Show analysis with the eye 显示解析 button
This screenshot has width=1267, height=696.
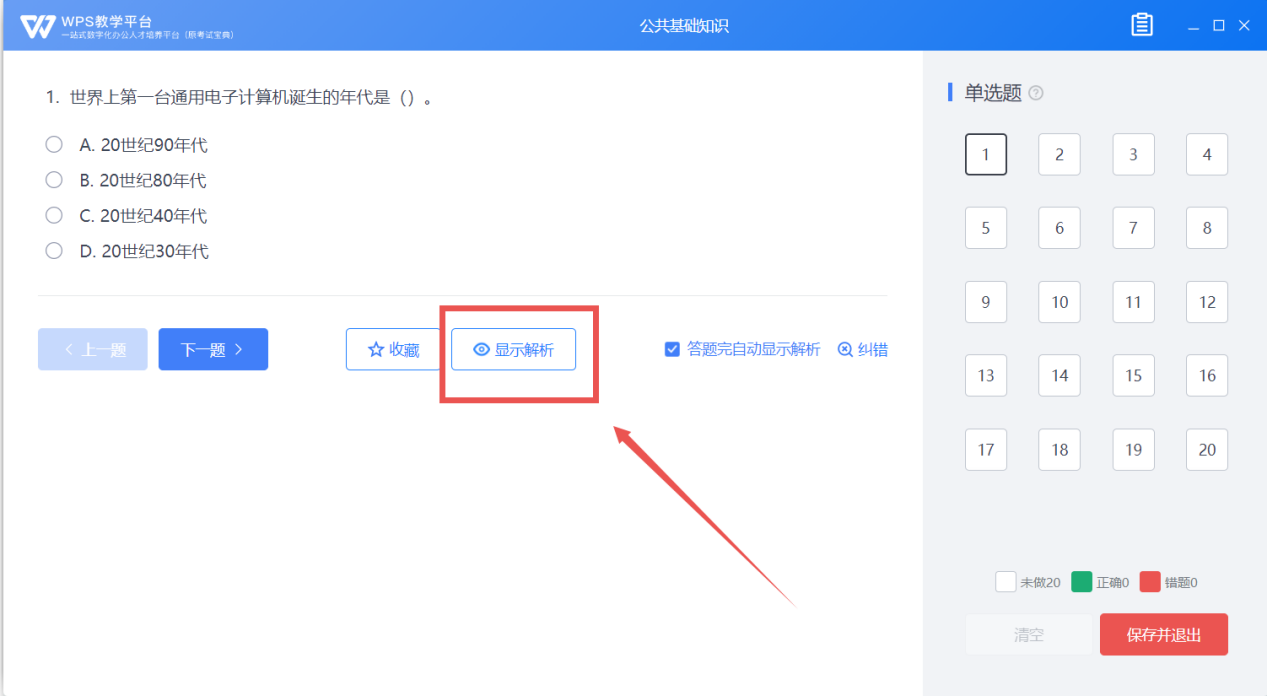(513, 350)
